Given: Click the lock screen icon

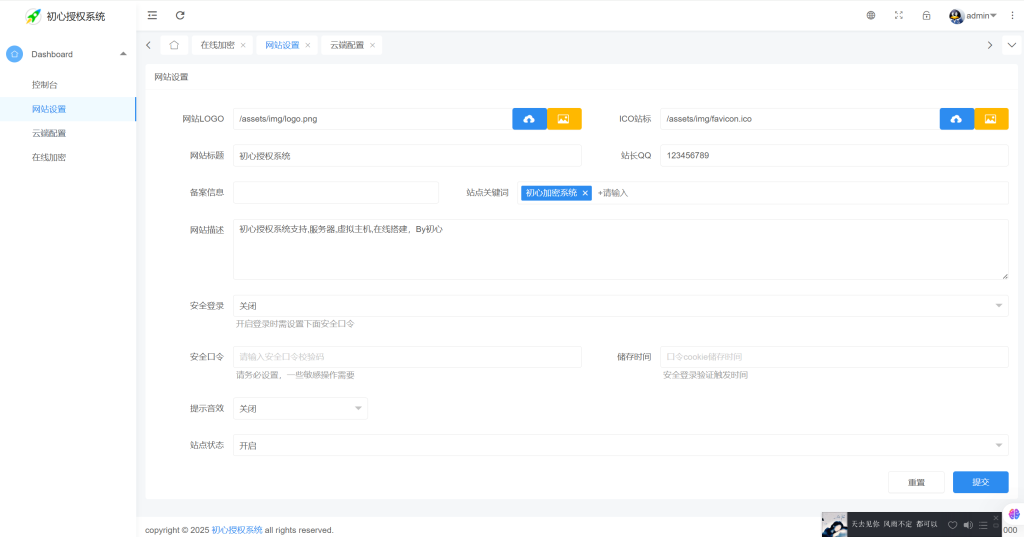Looking at the screenshot, I should coord(926,15).
